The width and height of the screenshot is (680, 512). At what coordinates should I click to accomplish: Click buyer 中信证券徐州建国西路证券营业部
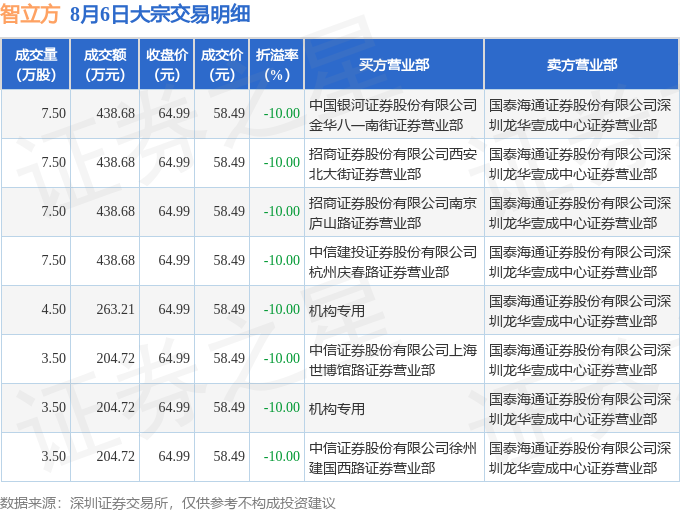(x=393, y=458)
